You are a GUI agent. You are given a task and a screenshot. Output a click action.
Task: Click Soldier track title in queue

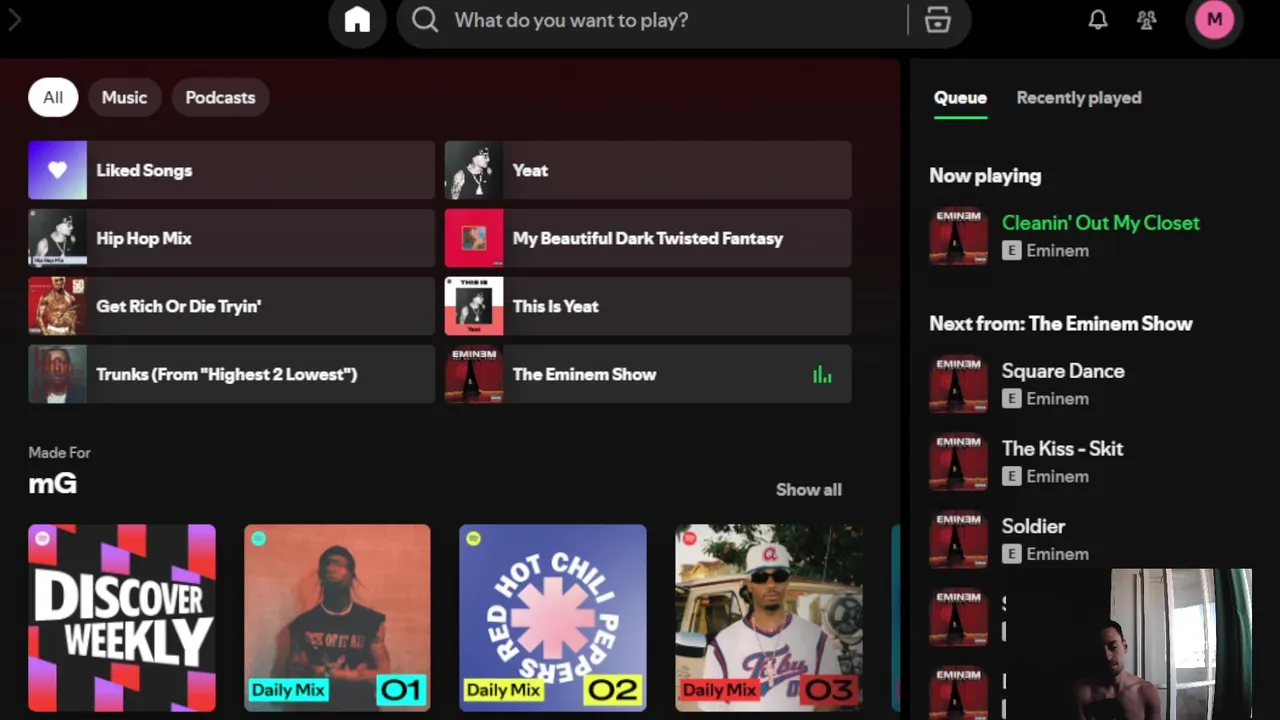click(1033, 526)
